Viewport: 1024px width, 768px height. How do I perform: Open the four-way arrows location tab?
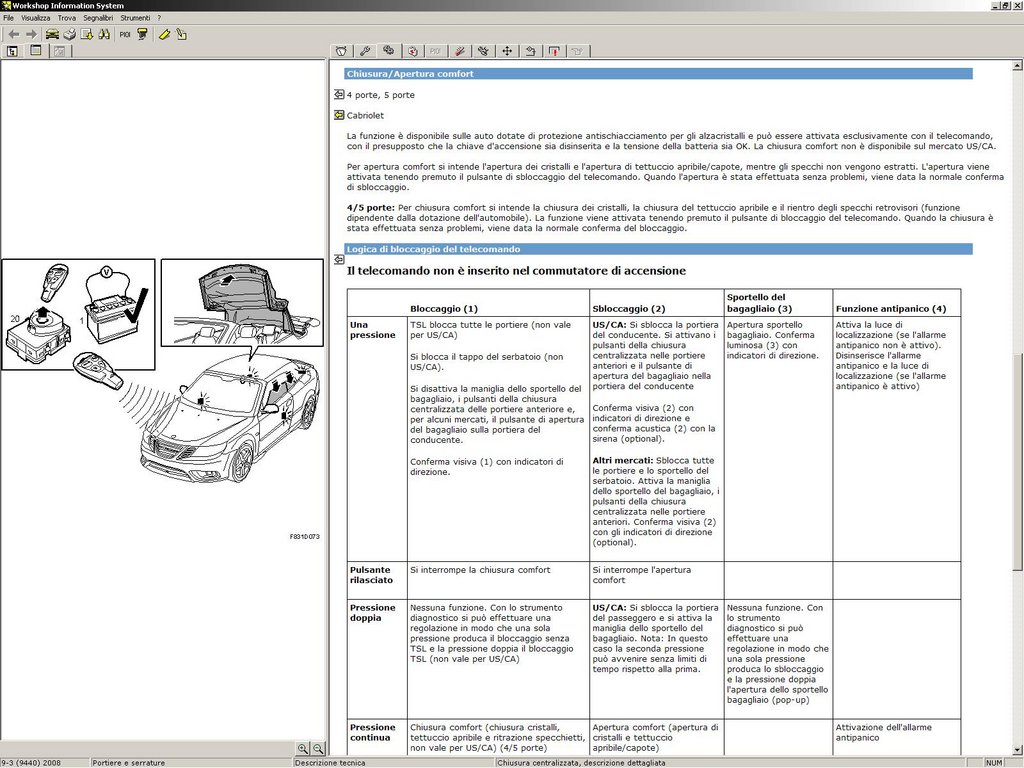coord(507,51)
